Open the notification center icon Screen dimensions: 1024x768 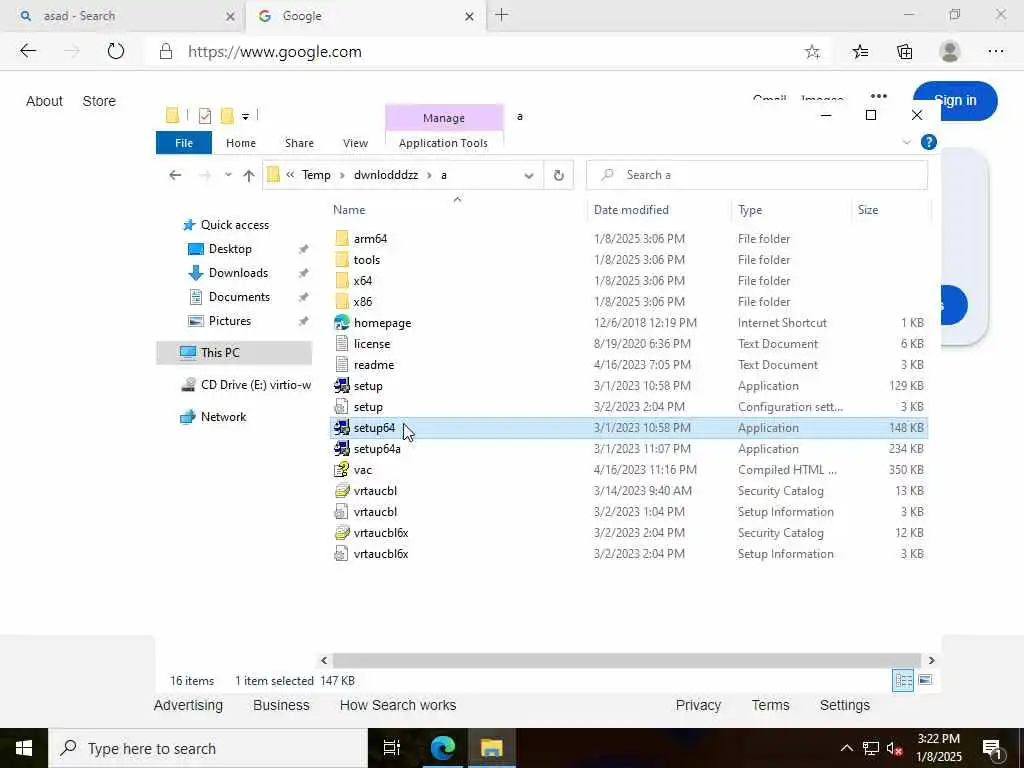point(992,748)
